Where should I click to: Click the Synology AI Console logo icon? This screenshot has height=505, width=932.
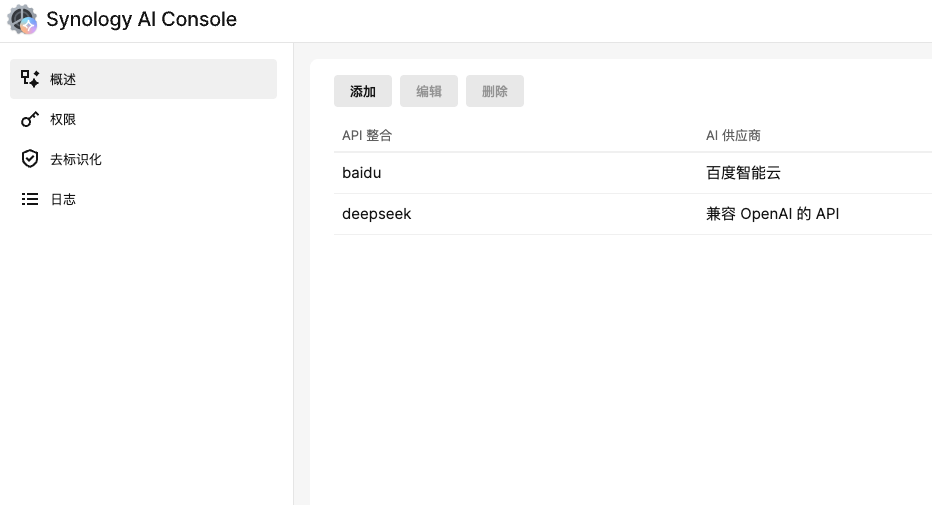pyautogui.click(x=22, y=20)
